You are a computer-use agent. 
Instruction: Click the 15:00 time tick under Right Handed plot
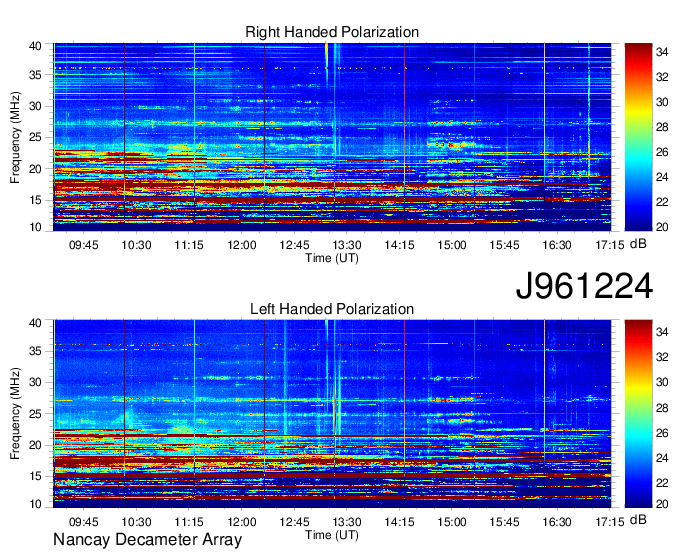[x=451, y=245]
